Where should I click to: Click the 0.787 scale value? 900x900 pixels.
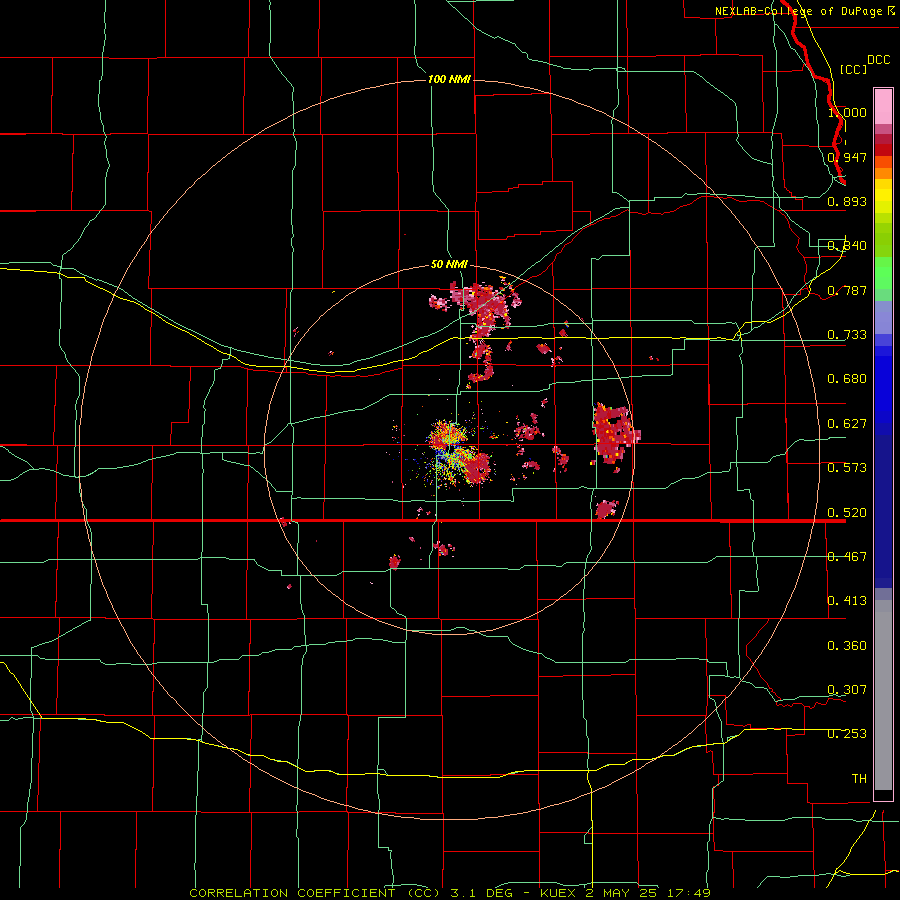point(847,290)
